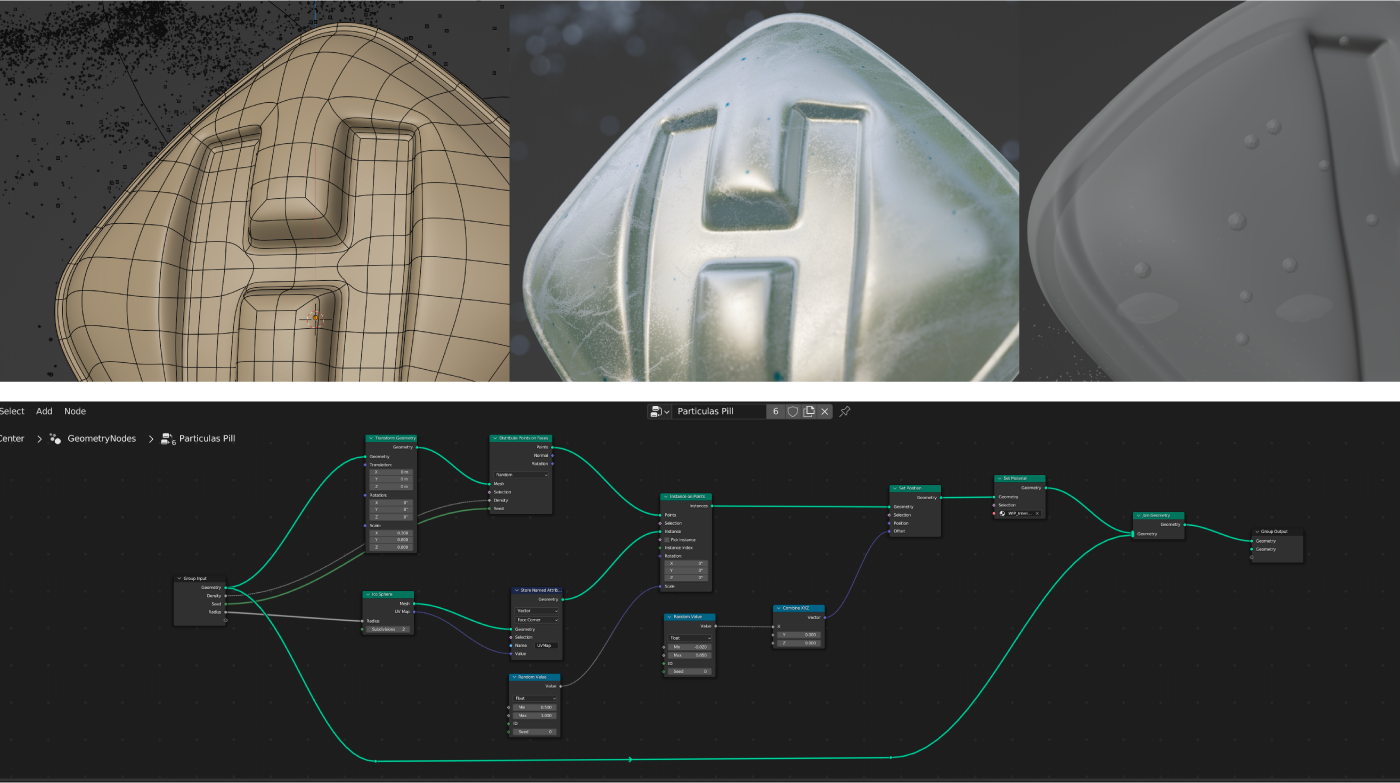Click the gray clay bubble closeup image
The height and width of the screenshot is (783, 1400).
(1209, 190)
